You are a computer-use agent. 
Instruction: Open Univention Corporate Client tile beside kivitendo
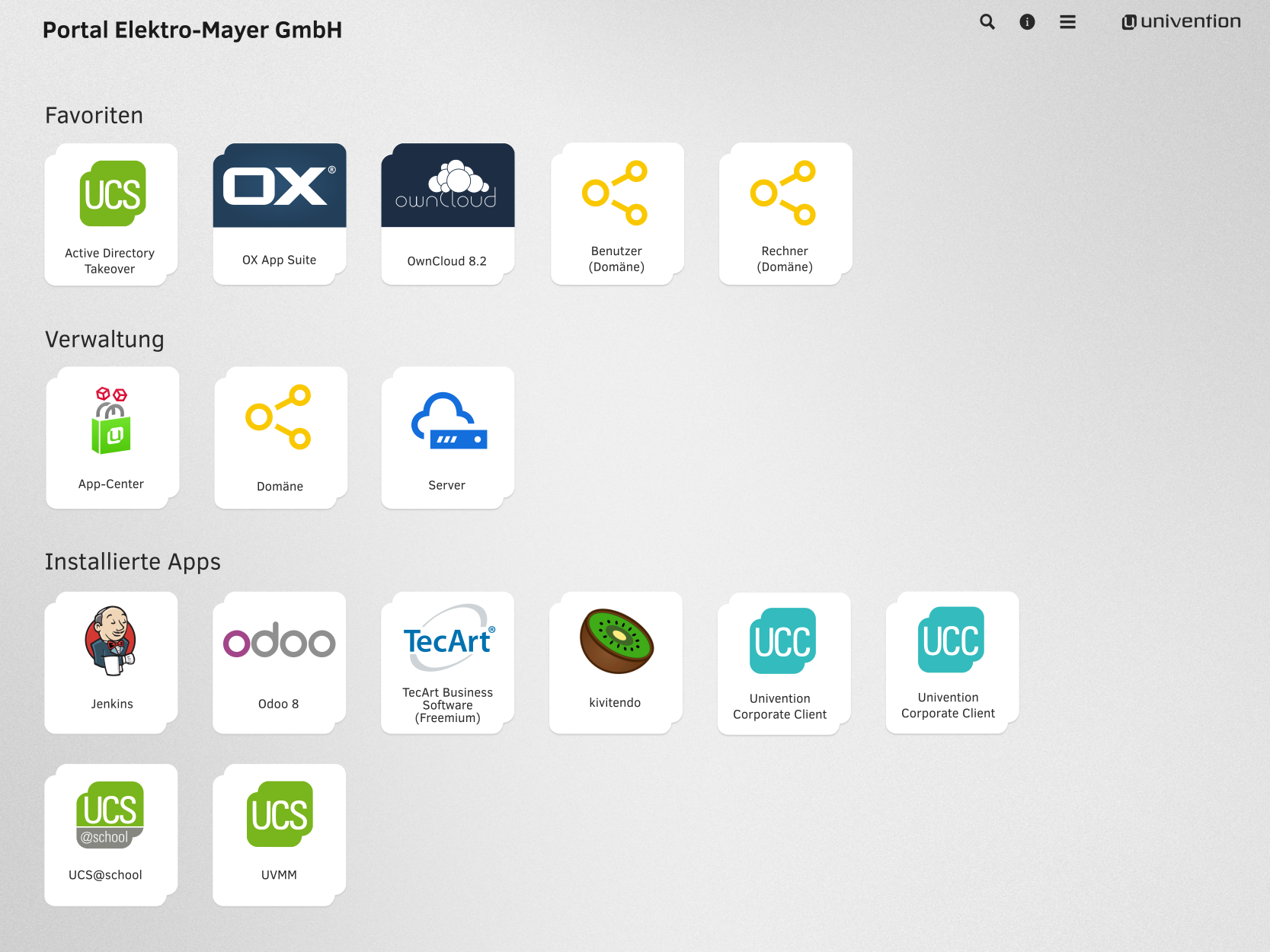pyautogui.click(x=784, y=663)
